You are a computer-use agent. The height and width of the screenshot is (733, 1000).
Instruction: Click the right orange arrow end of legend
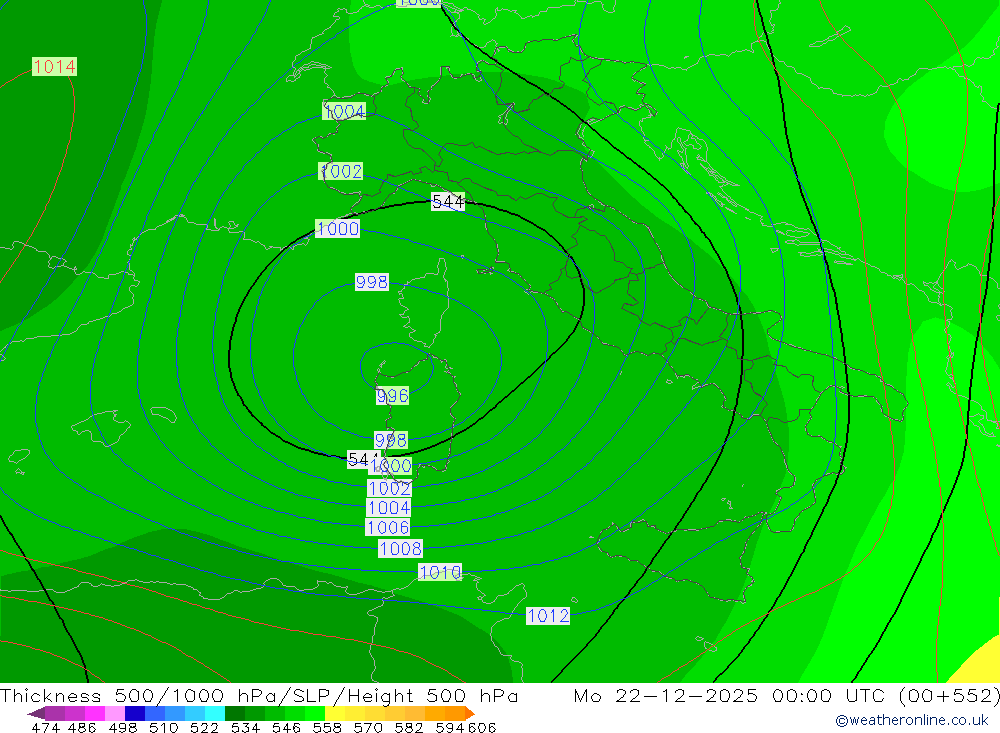tap(469, 713)
